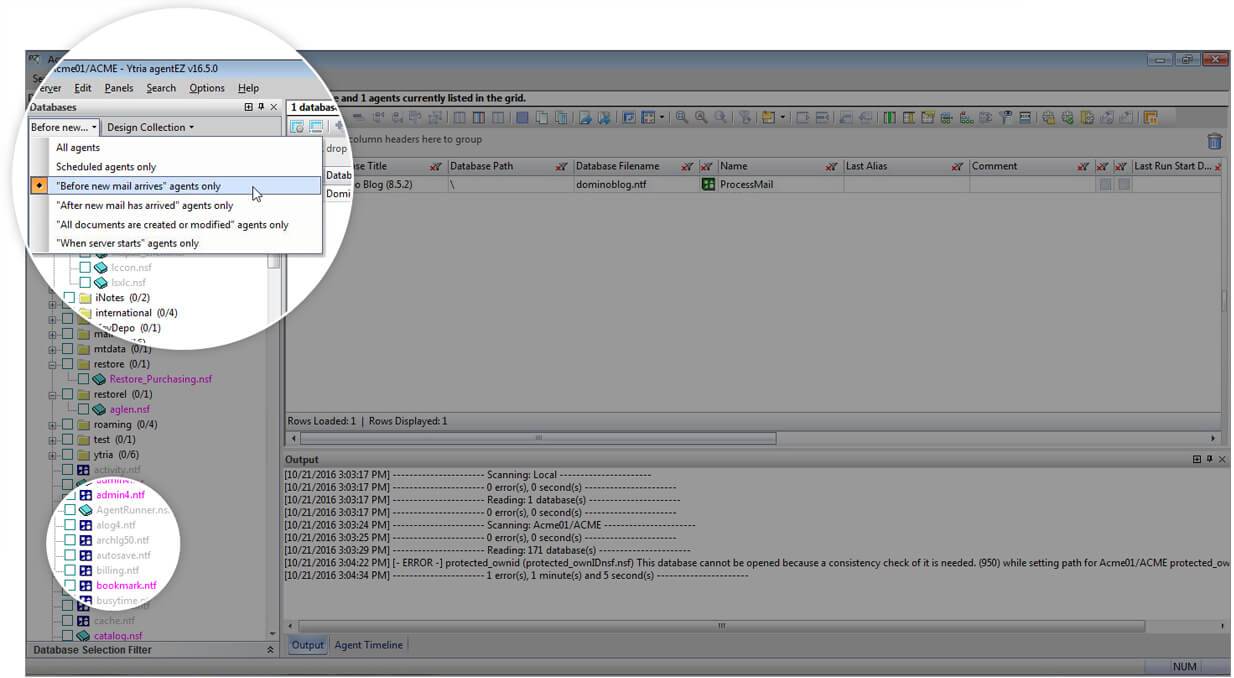Open the Options menu
This screenshot has height=678, width=1234.
pos(207,88)
